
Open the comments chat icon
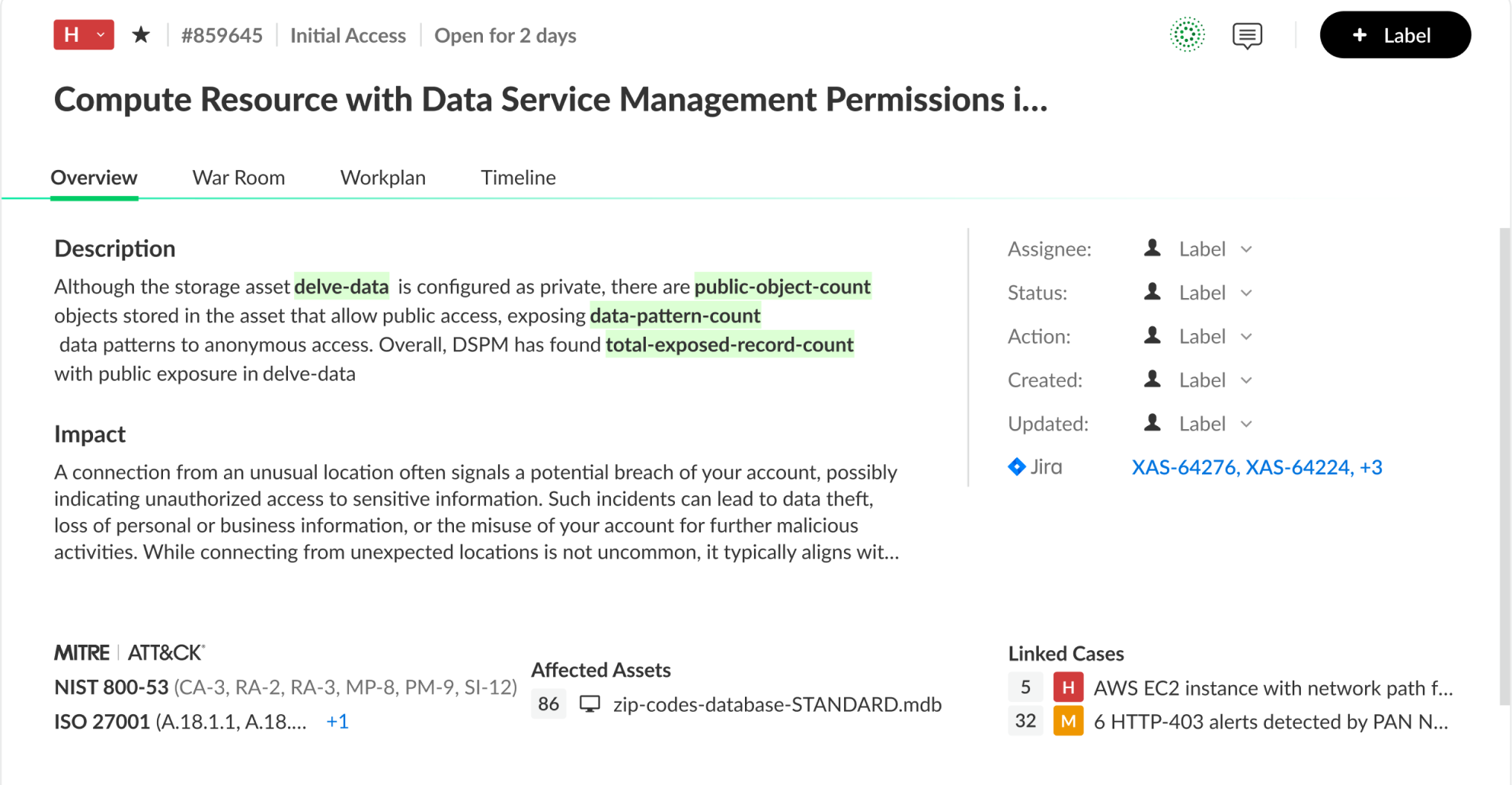[1247, 35]
